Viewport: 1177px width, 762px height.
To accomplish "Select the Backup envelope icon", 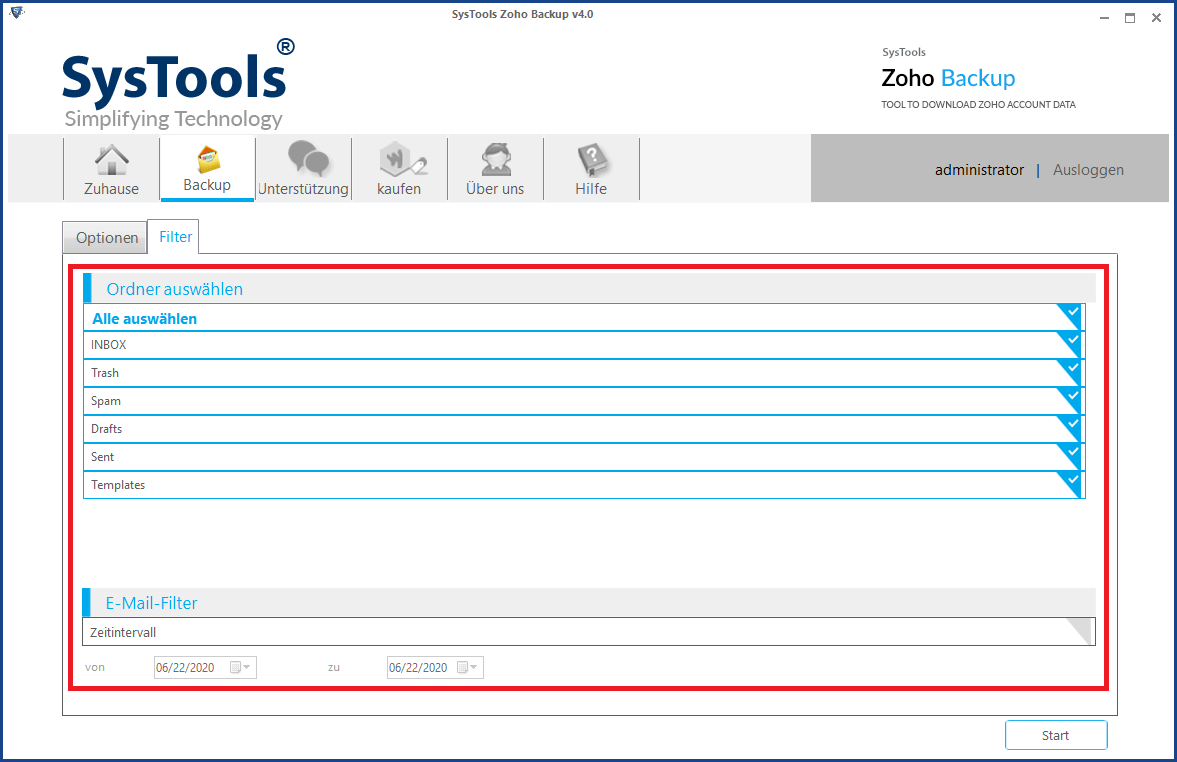I will [x=208, y=159].
